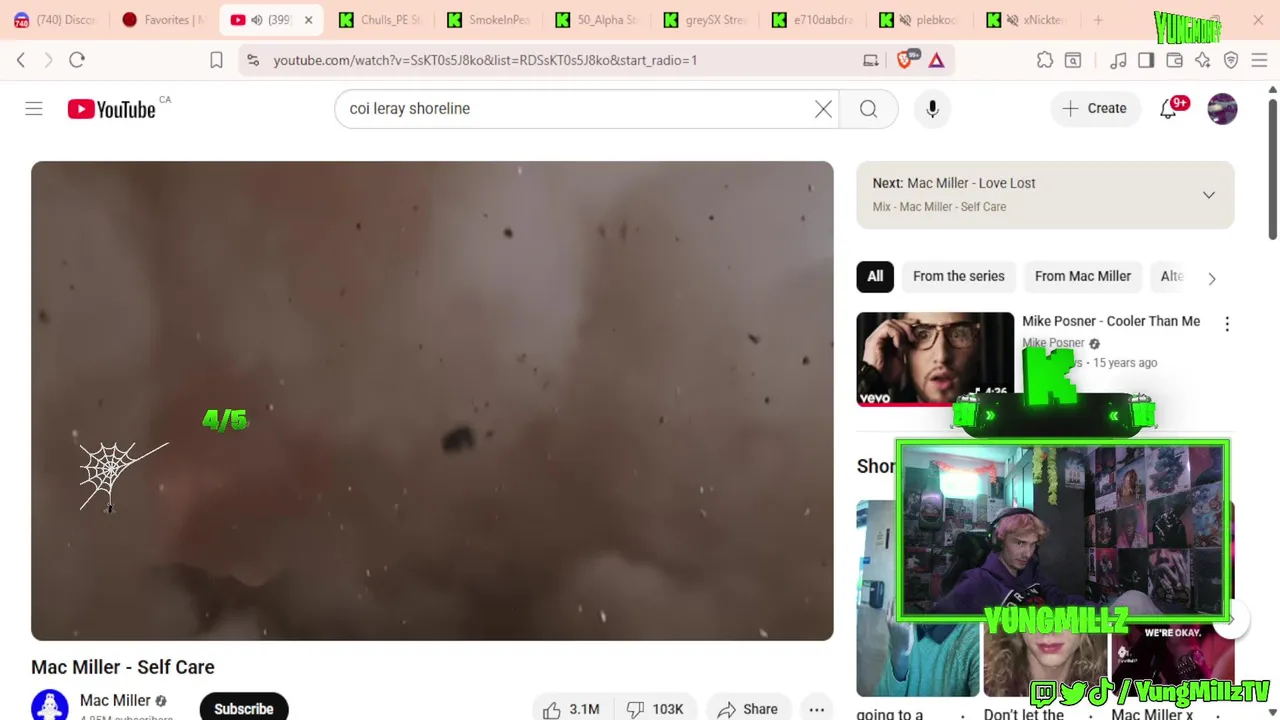1280x720 pixels.
Task: Open browser extensions puzzle icon
Action: click(x=1045, y=60)
